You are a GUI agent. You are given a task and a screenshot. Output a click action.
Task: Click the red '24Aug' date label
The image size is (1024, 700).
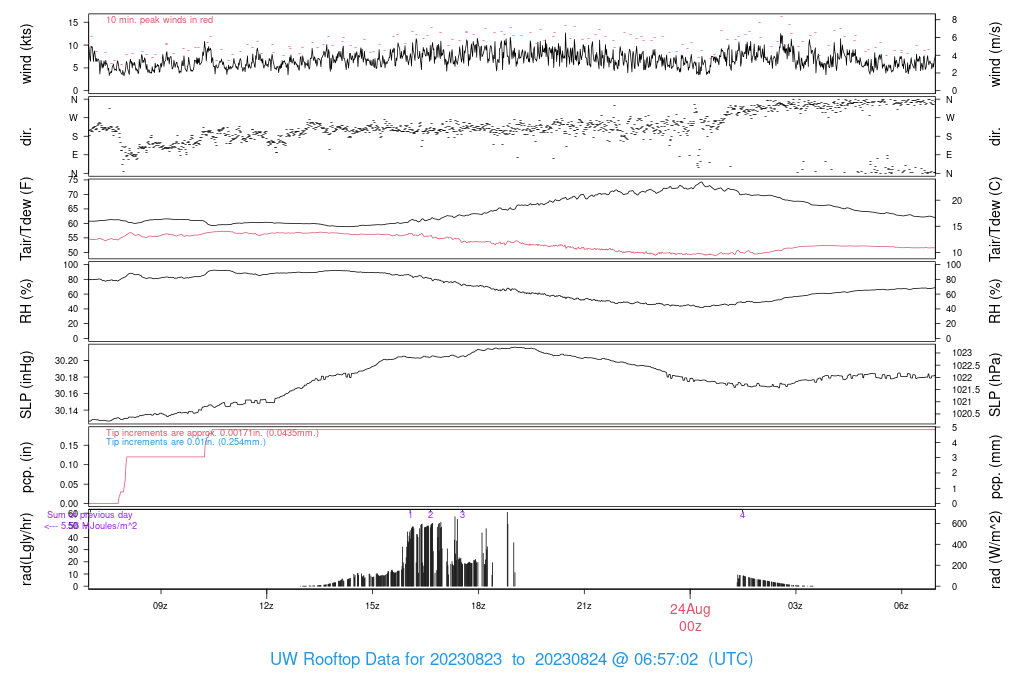click(690, 609)
